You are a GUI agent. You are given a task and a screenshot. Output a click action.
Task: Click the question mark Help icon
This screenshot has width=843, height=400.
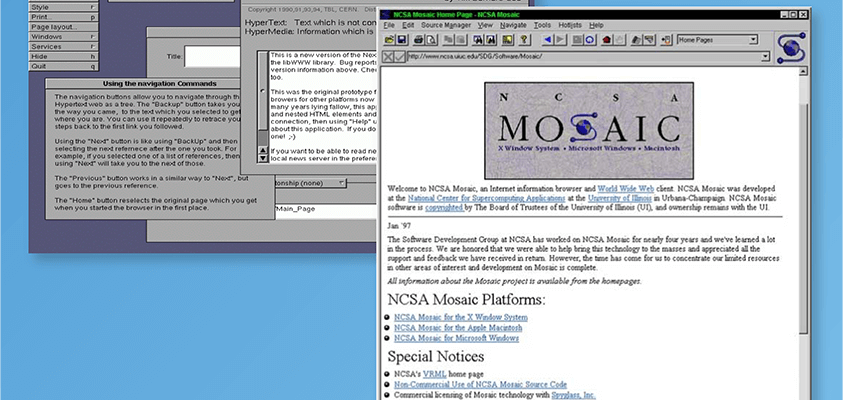[x=523, y=40]
